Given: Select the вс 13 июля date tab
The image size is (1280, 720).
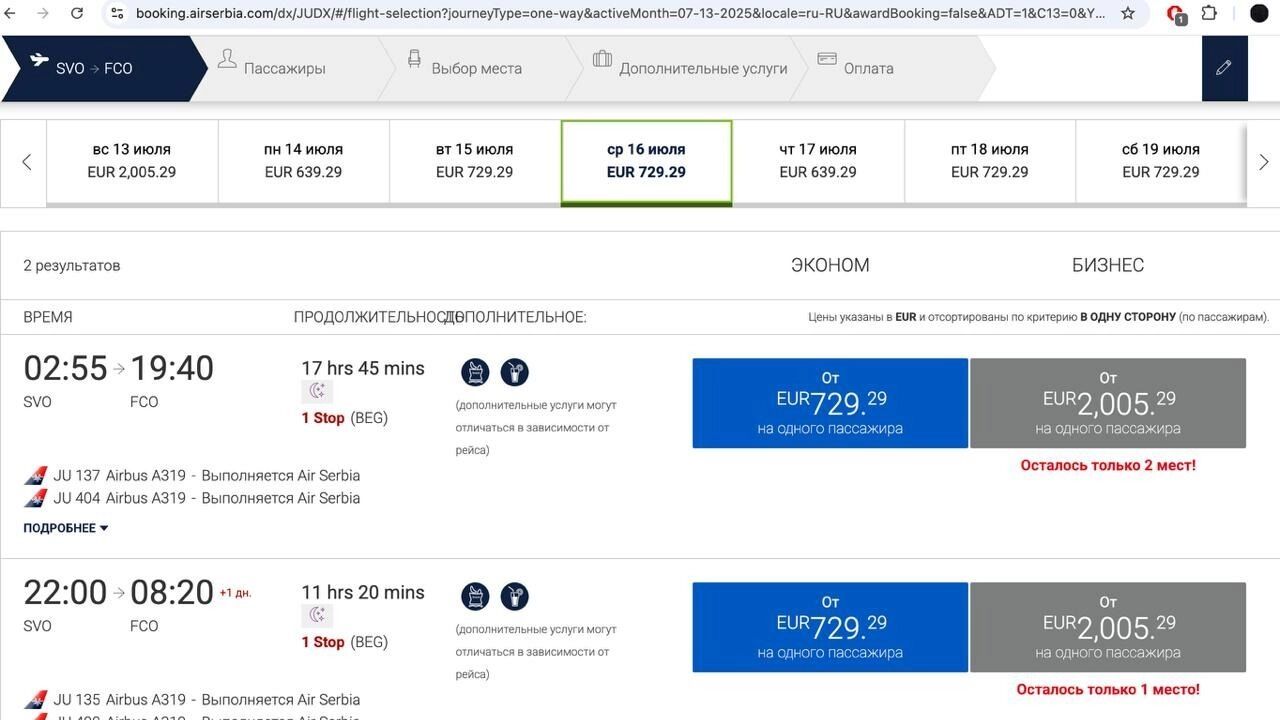Looking at the screenshot, I should pos(132,161).
